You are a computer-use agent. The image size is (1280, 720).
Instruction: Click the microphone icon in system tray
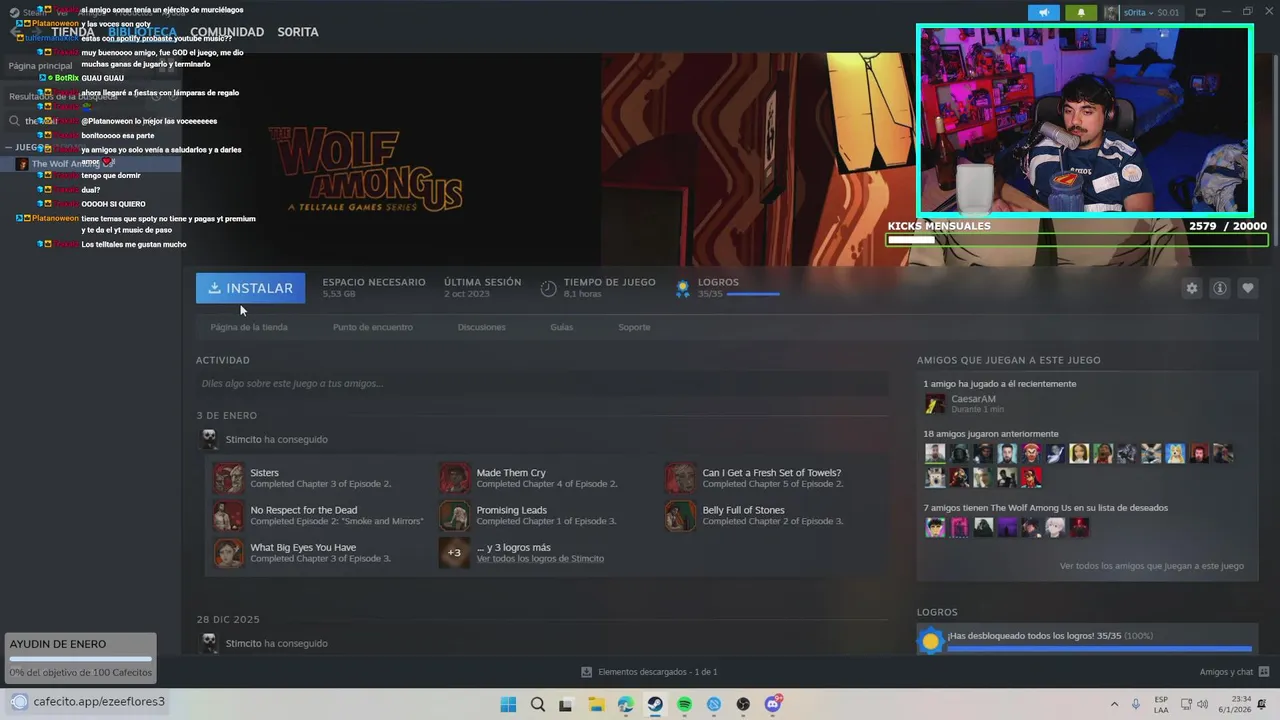1135,704
